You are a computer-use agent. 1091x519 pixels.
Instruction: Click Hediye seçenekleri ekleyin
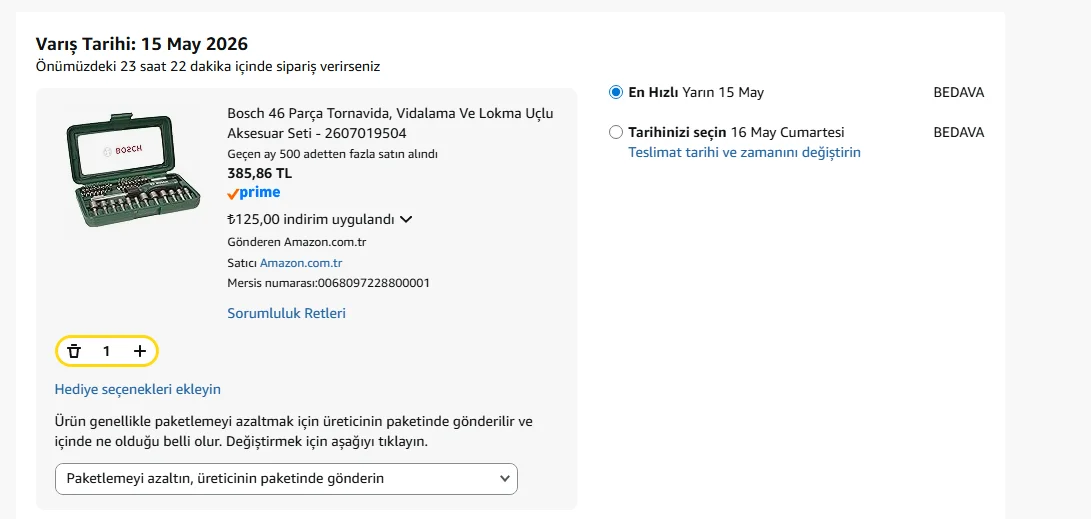click(x=138, y=390)
